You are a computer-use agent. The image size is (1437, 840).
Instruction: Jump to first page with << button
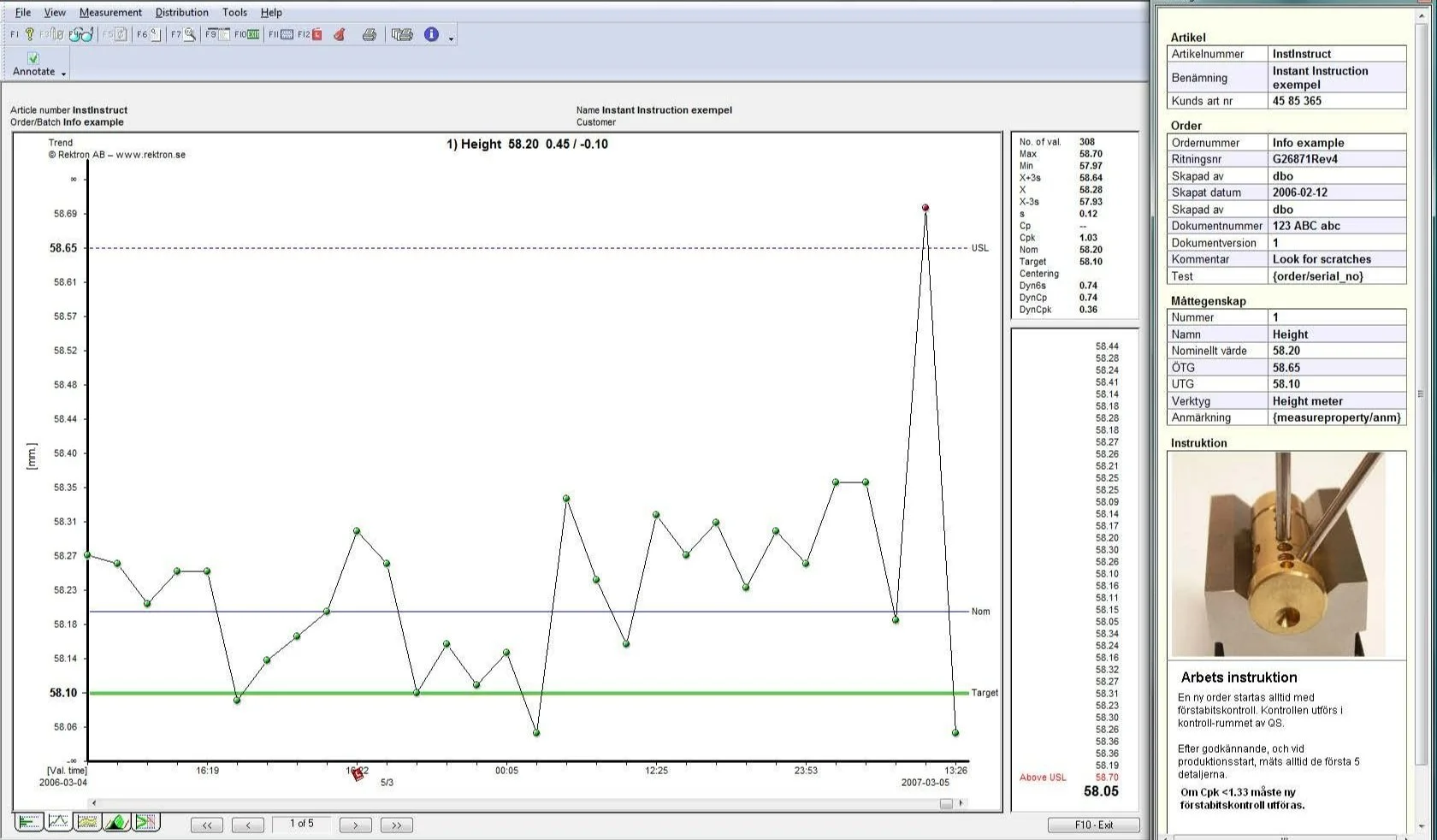point(207,825)
